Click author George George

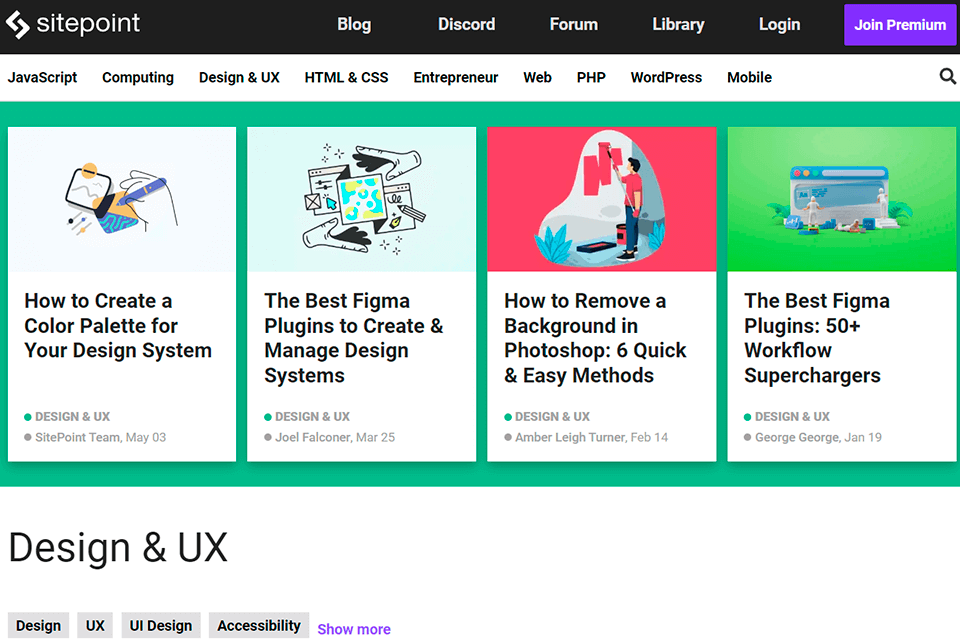pyautogui.click(x=797, y=437)
